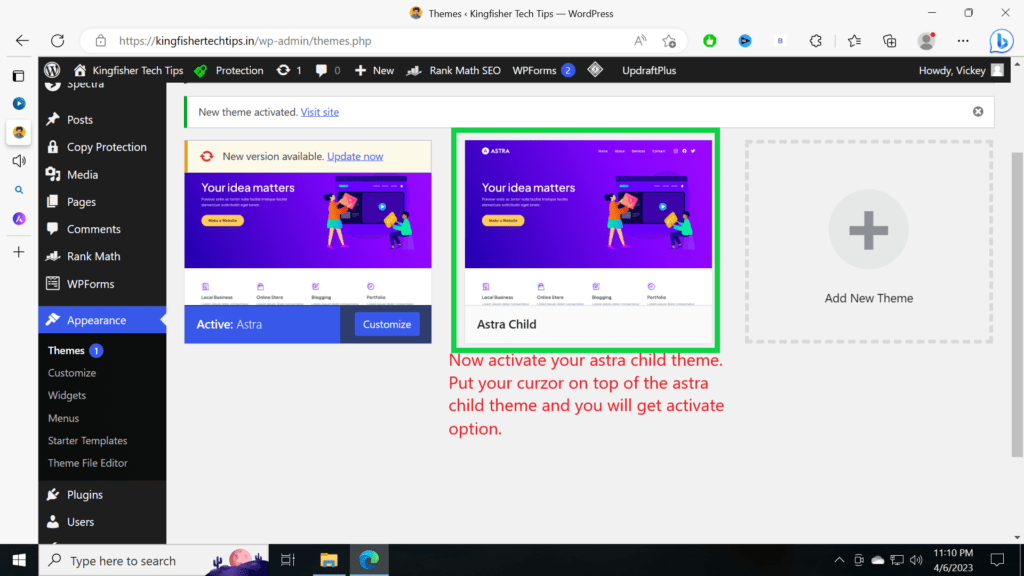Open Collections icon in browser toolbar

tap(889, 40)
